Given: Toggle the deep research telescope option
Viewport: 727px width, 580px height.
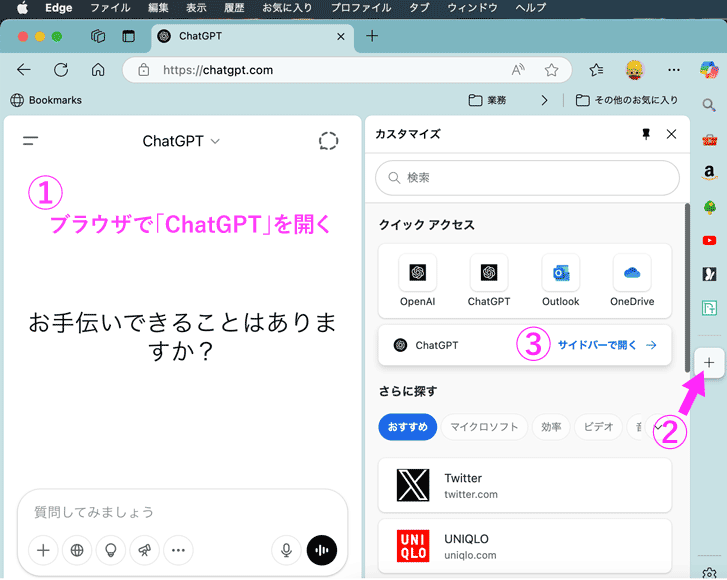Looking at the screenshot, I should pyautogui.click(x=145, y=550).
